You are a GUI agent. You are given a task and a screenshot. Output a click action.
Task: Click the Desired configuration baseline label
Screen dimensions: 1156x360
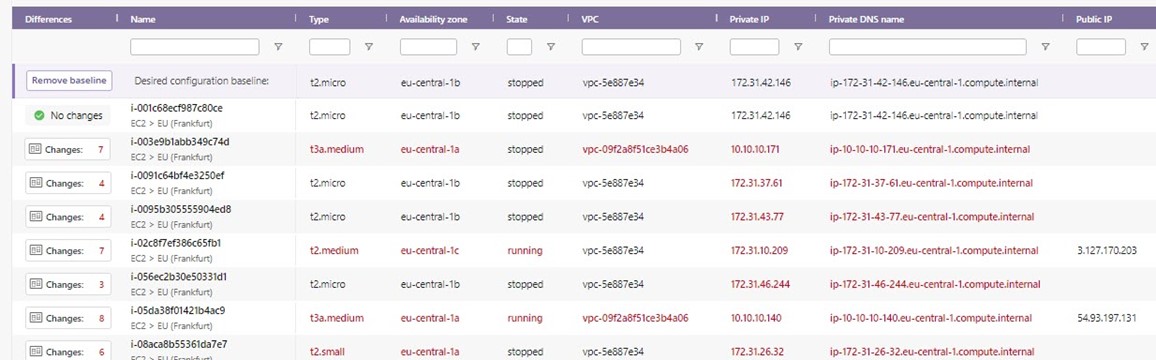pyautogui.click(x=201, y=81)
